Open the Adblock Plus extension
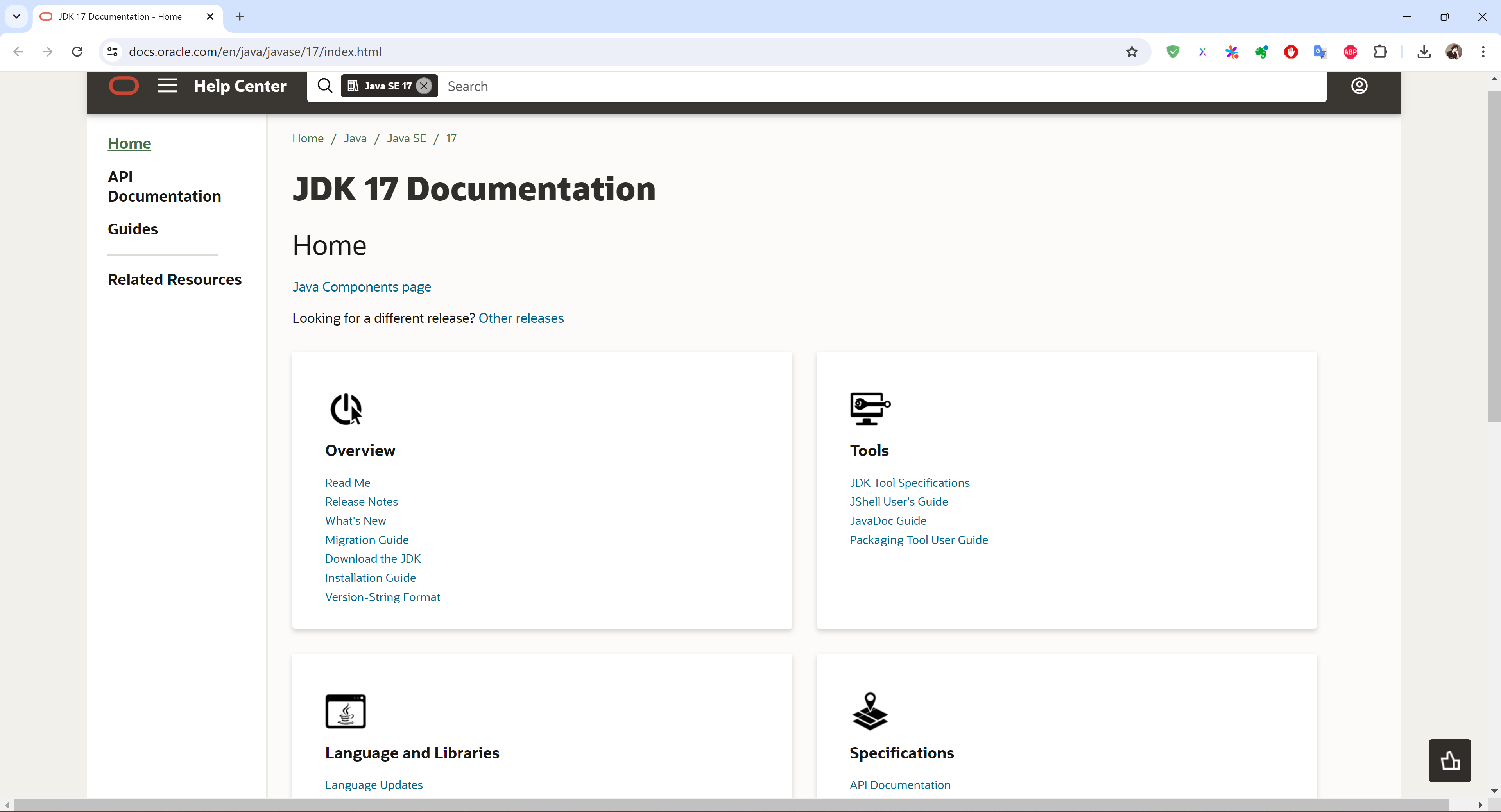The width and height of the screenshot is (1501, 812). [1350, 52]
